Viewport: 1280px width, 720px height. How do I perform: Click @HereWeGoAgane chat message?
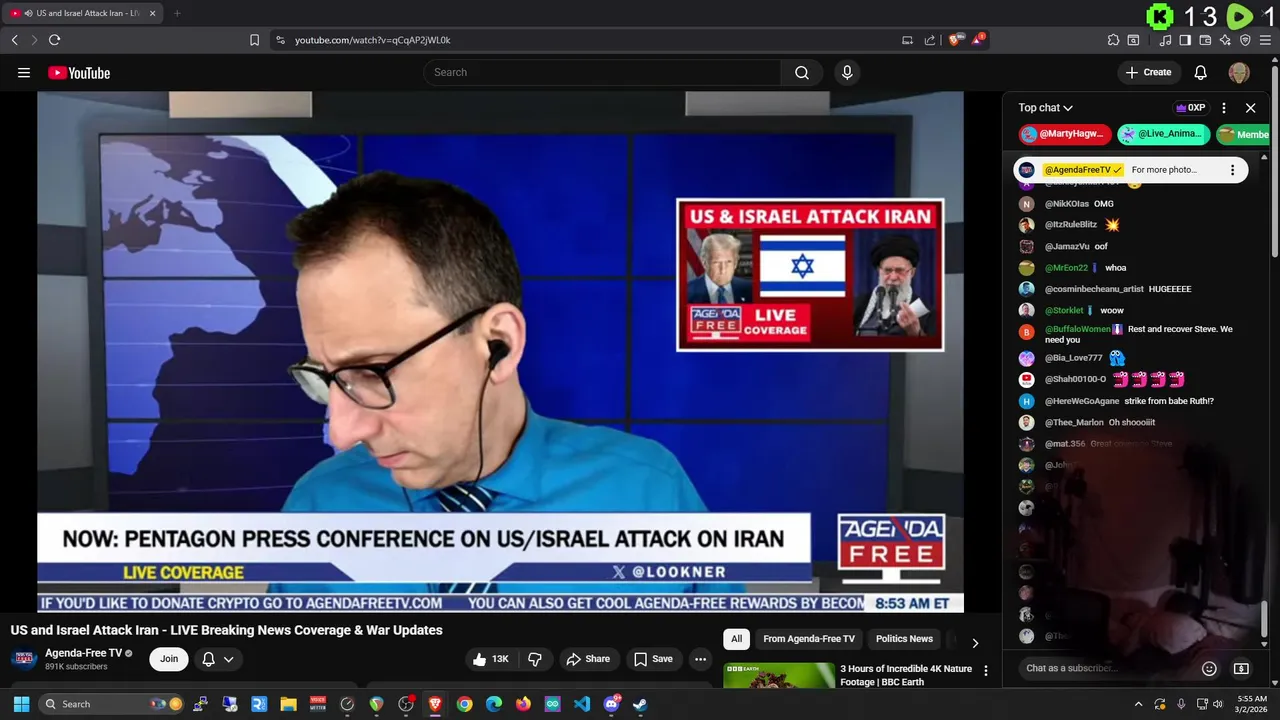point(1129,401)
